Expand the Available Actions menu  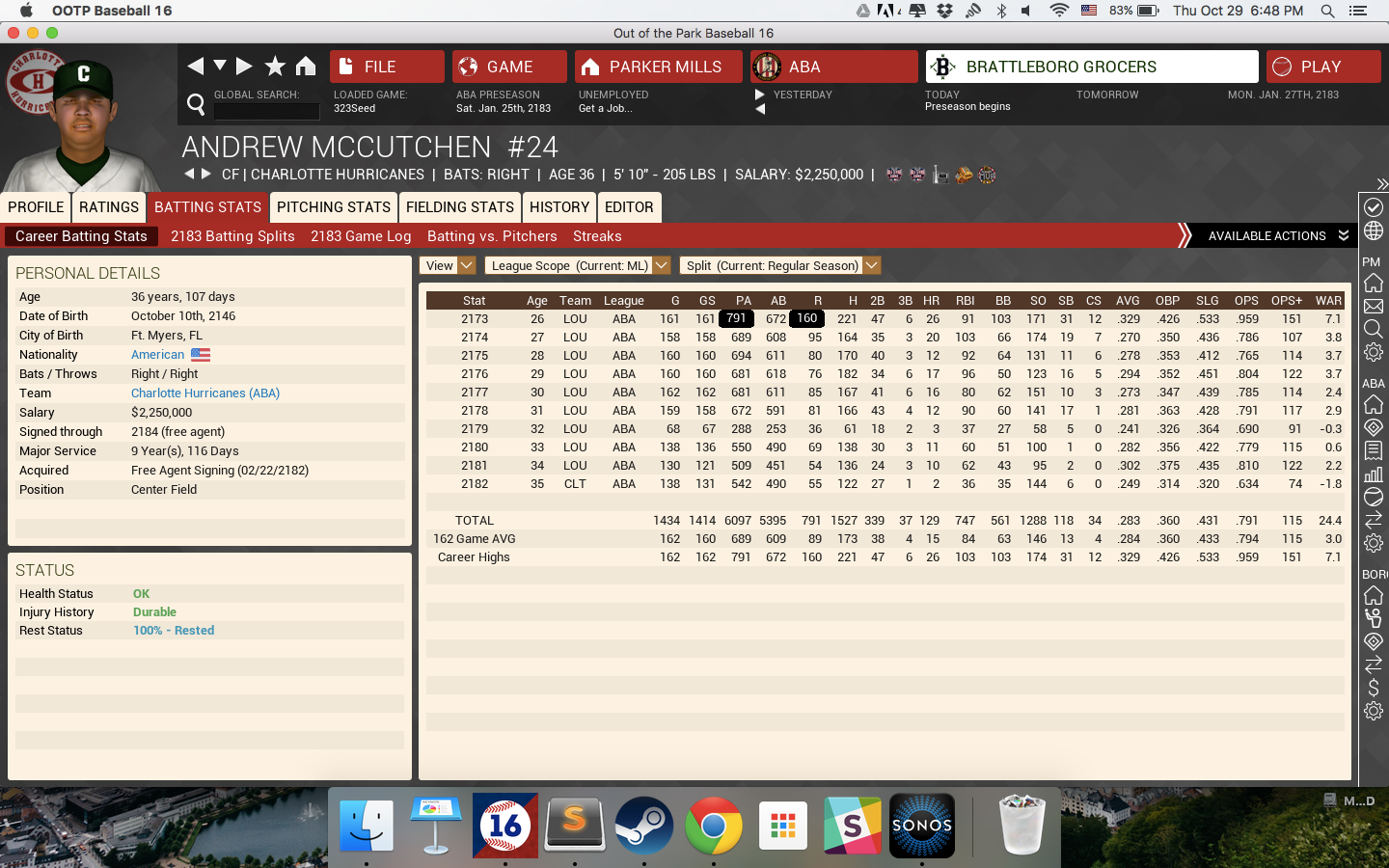1277,236
